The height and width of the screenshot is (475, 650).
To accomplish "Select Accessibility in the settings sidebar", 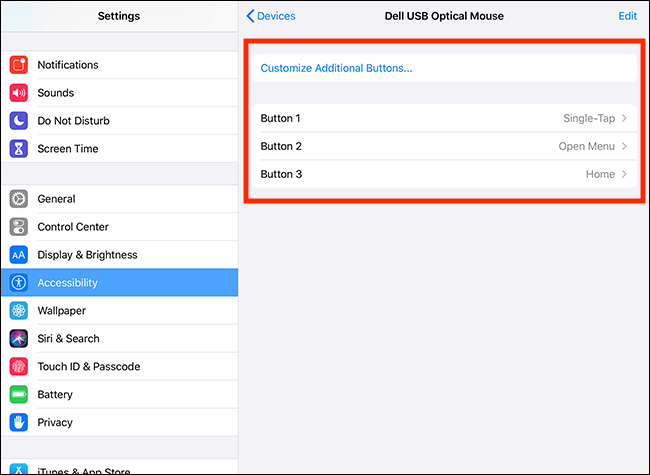I will click(119, 282).
